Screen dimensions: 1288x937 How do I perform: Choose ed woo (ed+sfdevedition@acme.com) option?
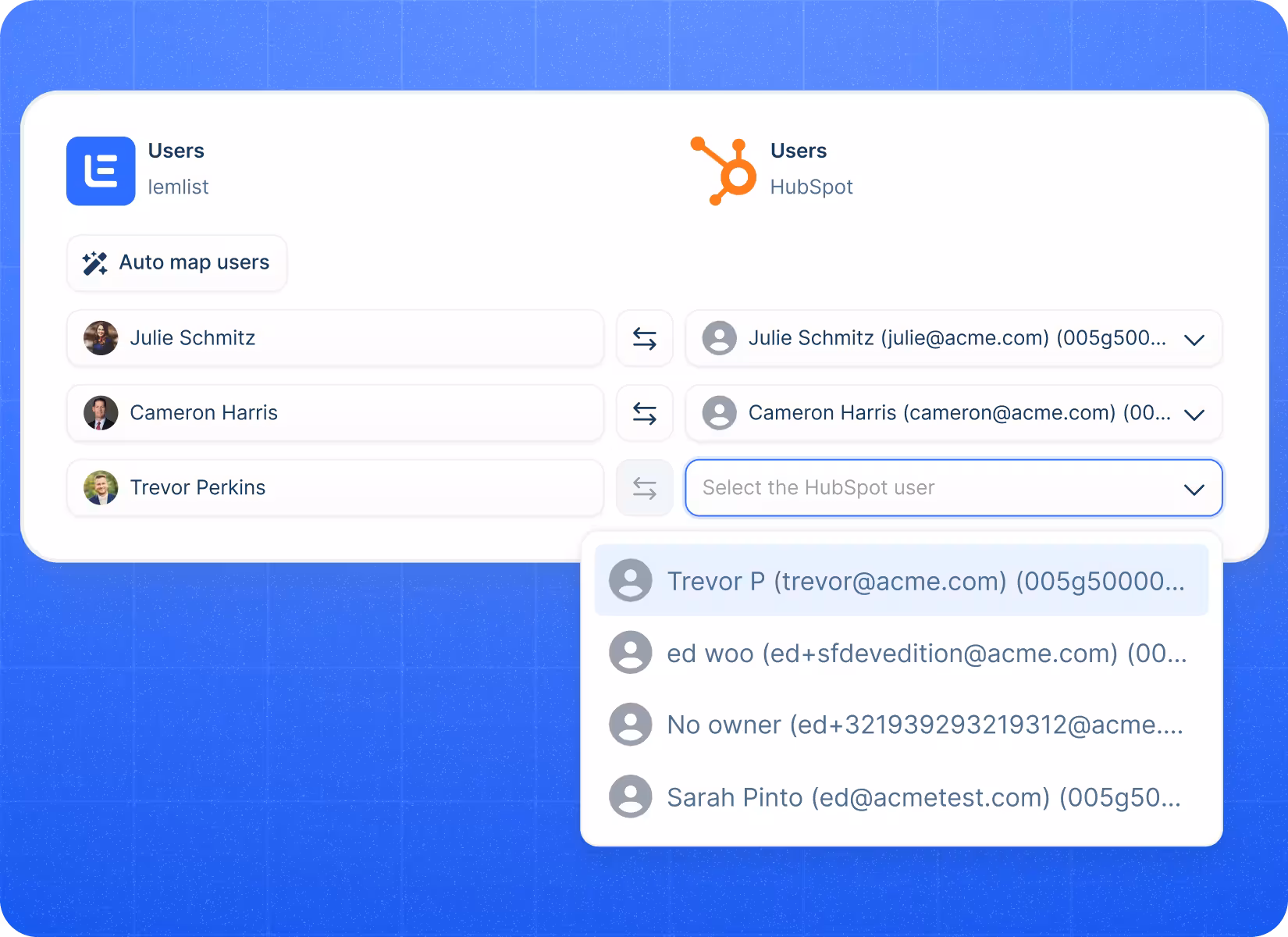902,652
